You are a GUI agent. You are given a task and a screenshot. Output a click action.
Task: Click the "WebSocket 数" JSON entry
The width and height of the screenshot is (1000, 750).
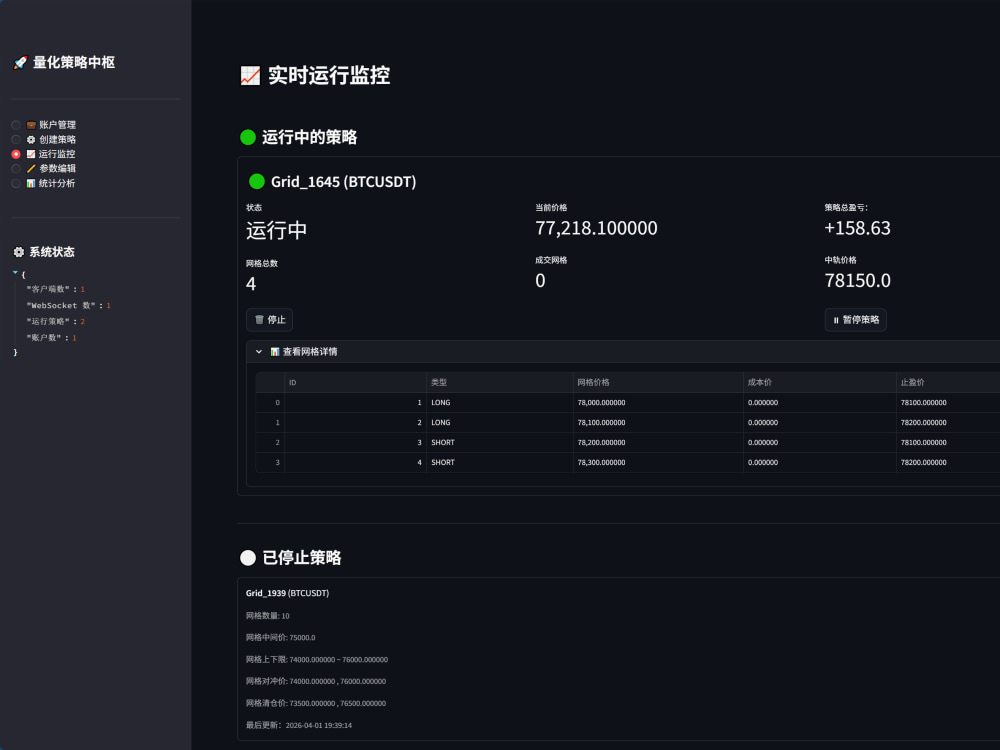point(68,305)
